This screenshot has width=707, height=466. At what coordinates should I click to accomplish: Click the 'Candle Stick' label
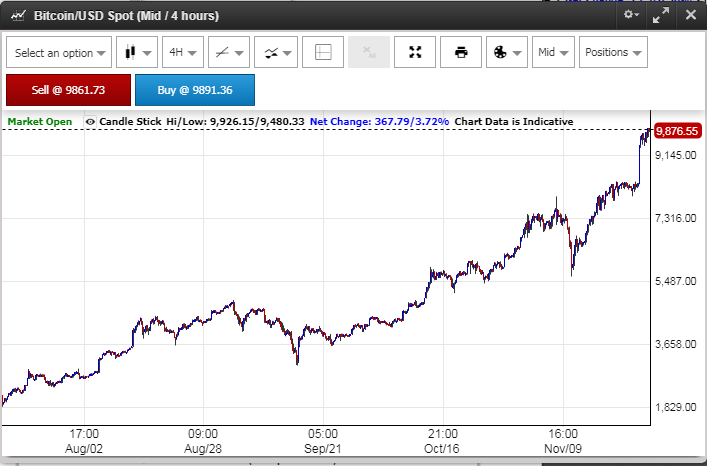(130, 122)
